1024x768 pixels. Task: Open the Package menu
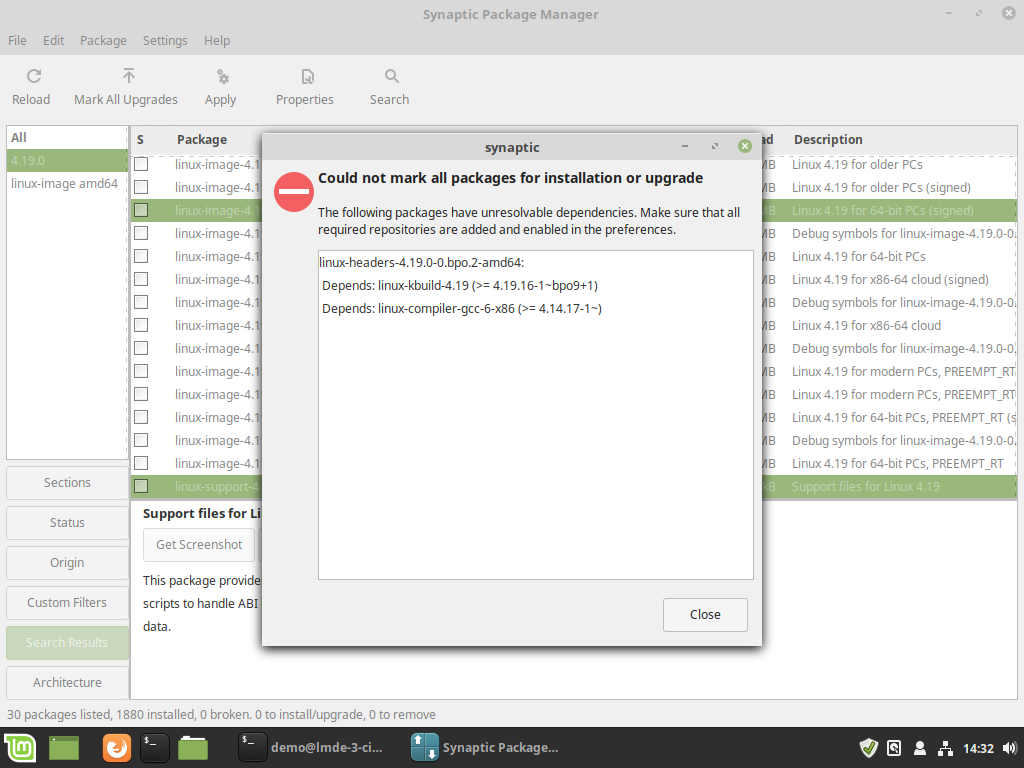(103, 40)
